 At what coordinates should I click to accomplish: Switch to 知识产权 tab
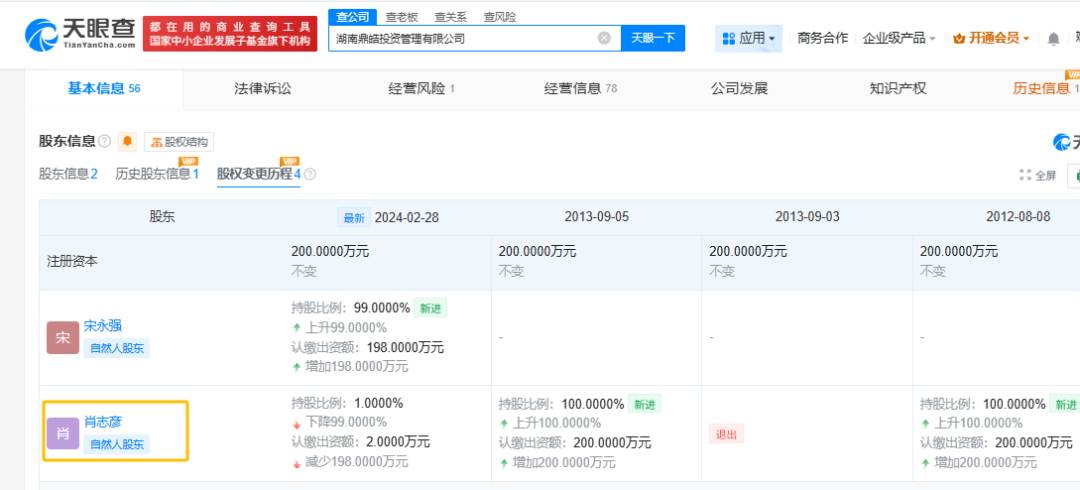(x=897, y=88)
